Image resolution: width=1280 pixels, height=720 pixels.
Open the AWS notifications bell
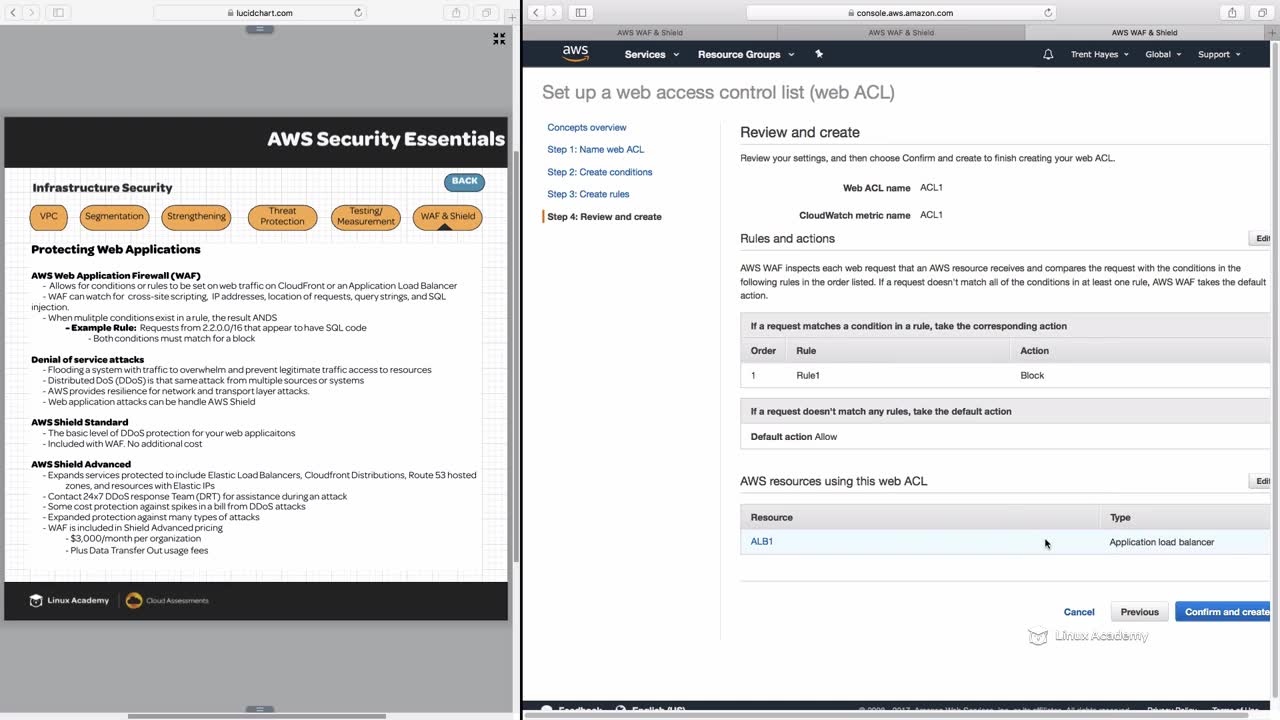[1048, 54]
